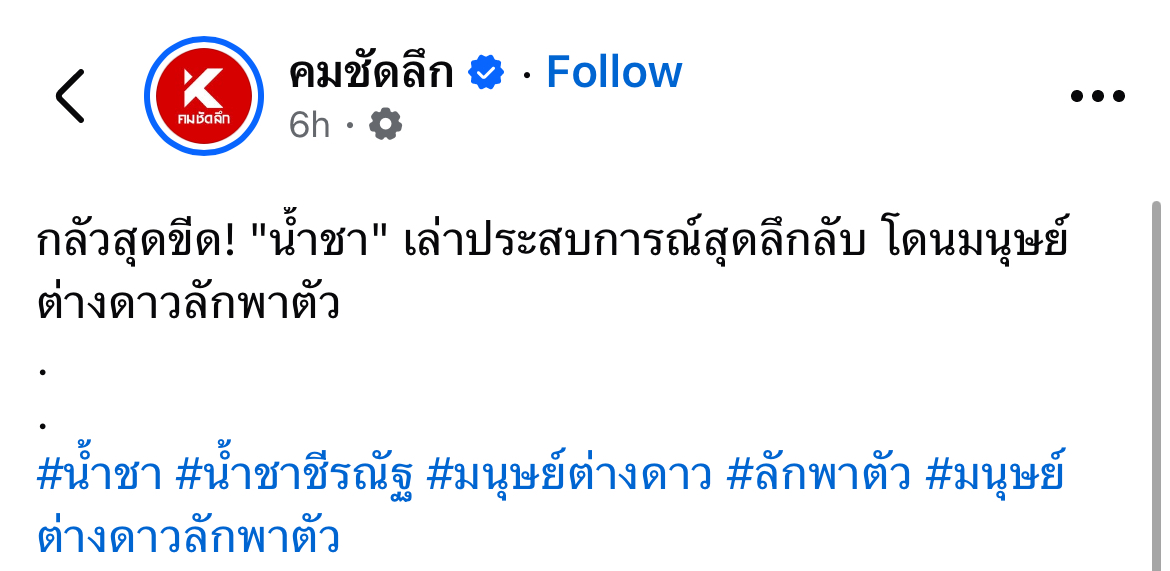Open the three-dot post options menu
1170x571 pixels.
(x=1097, y=97)
